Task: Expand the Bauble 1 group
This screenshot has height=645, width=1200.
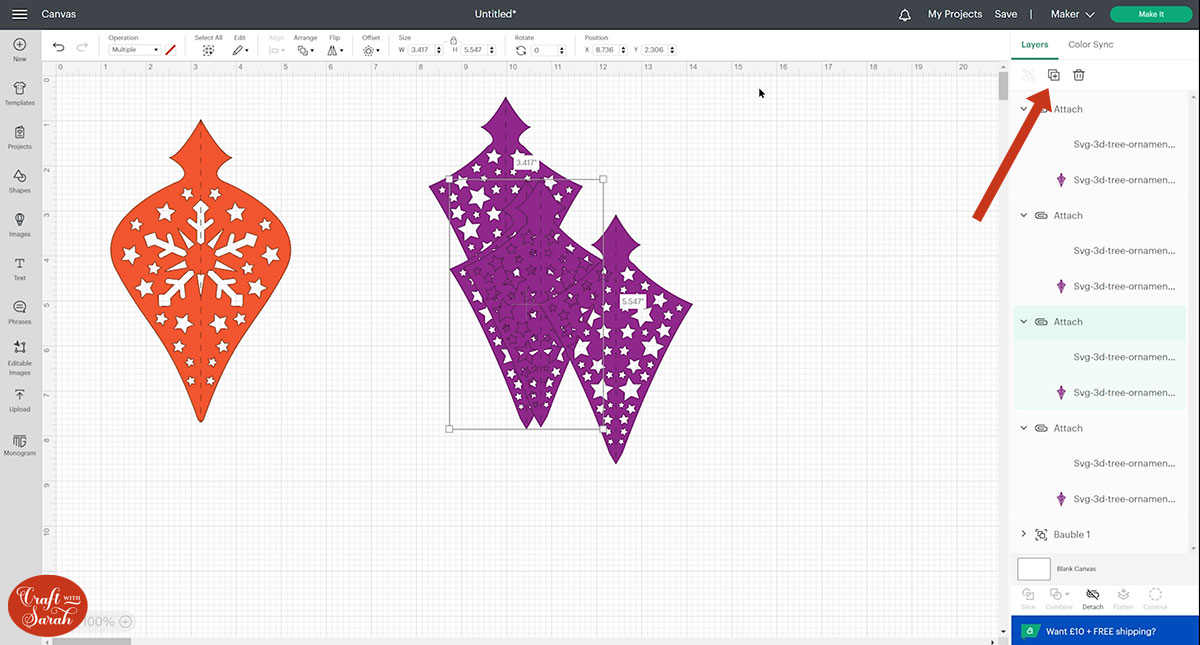Action: pos(1024,534)
